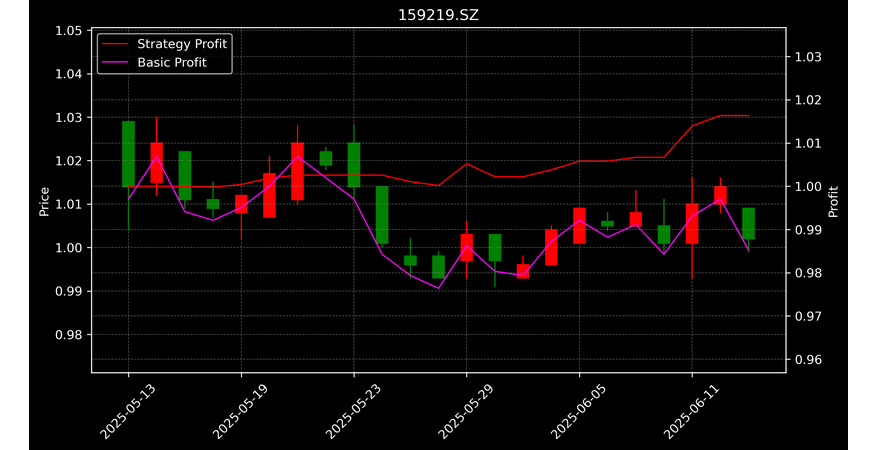
Task: Click the green candlestick body for 2025-05-23
Action: [354, 165]
